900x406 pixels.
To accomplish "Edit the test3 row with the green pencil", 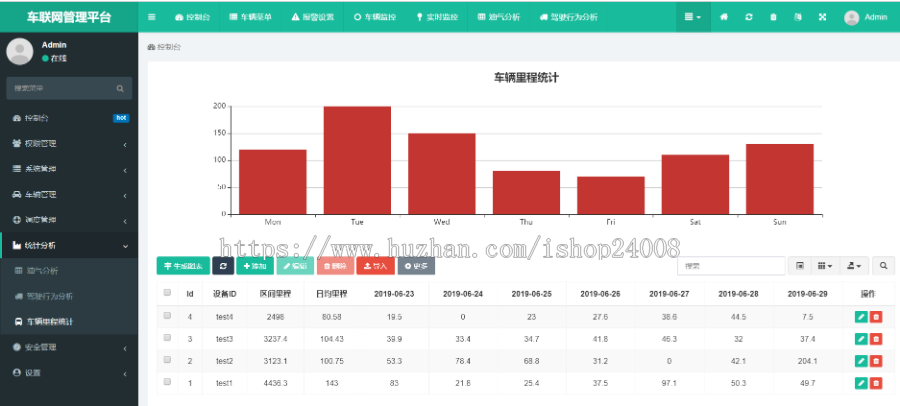I will [x=861, y=339].
